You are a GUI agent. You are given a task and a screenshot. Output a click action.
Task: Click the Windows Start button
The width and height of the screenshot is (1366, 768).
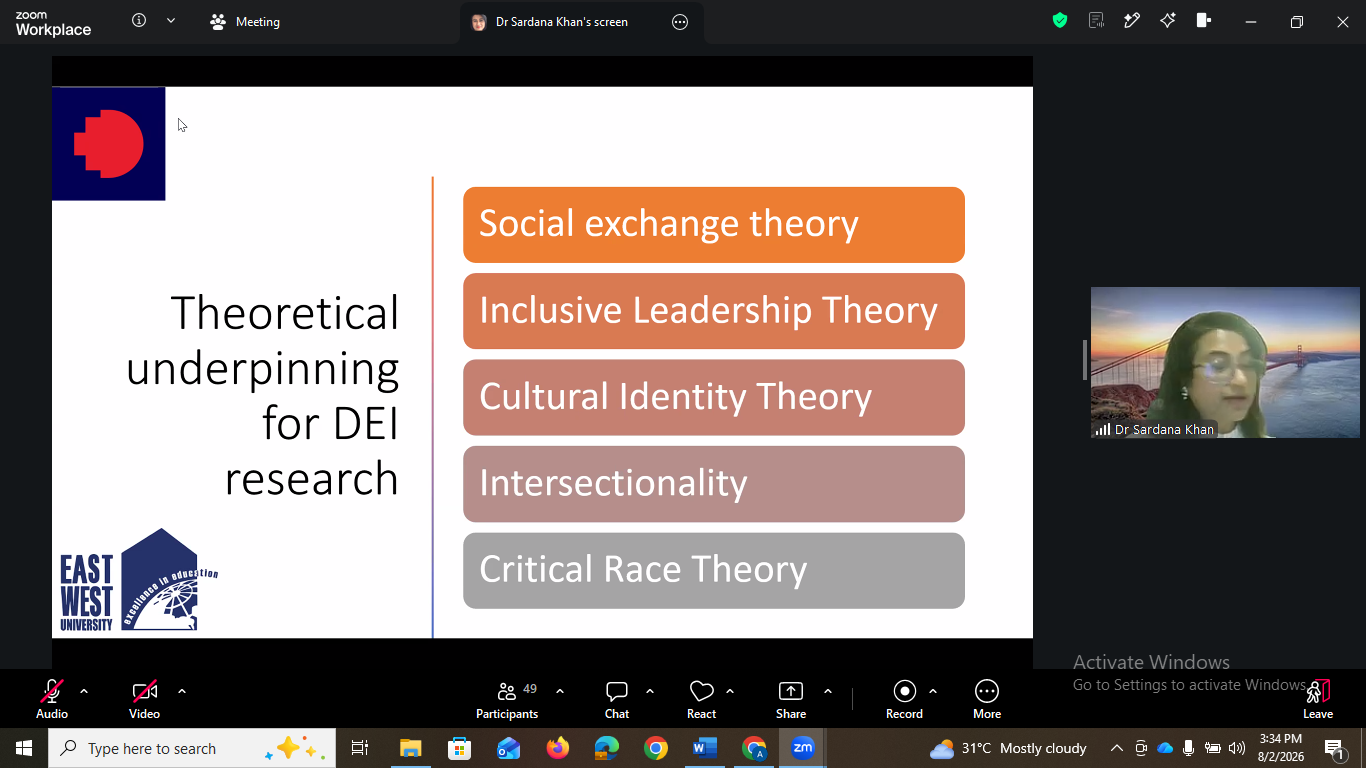click(24, 748)
